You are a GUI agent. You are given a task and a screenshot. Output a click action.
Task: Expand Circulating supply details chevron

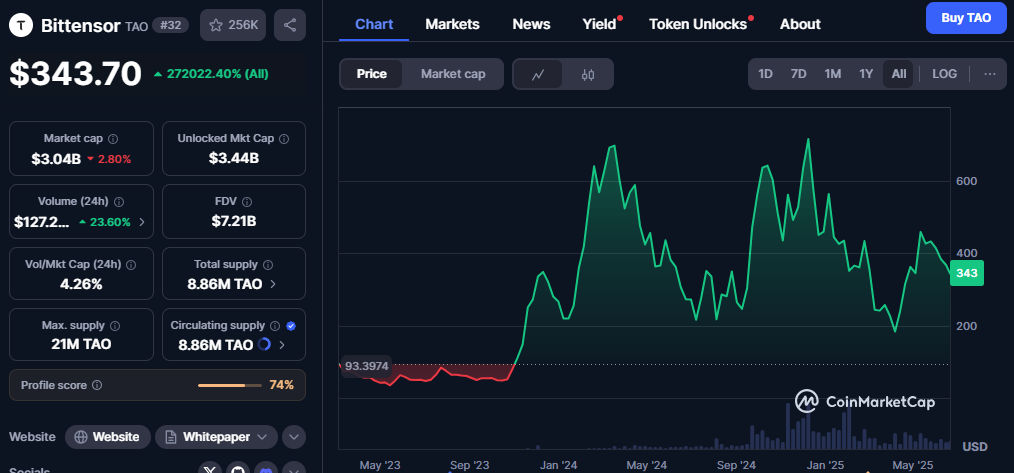click(x=281, y=345)
